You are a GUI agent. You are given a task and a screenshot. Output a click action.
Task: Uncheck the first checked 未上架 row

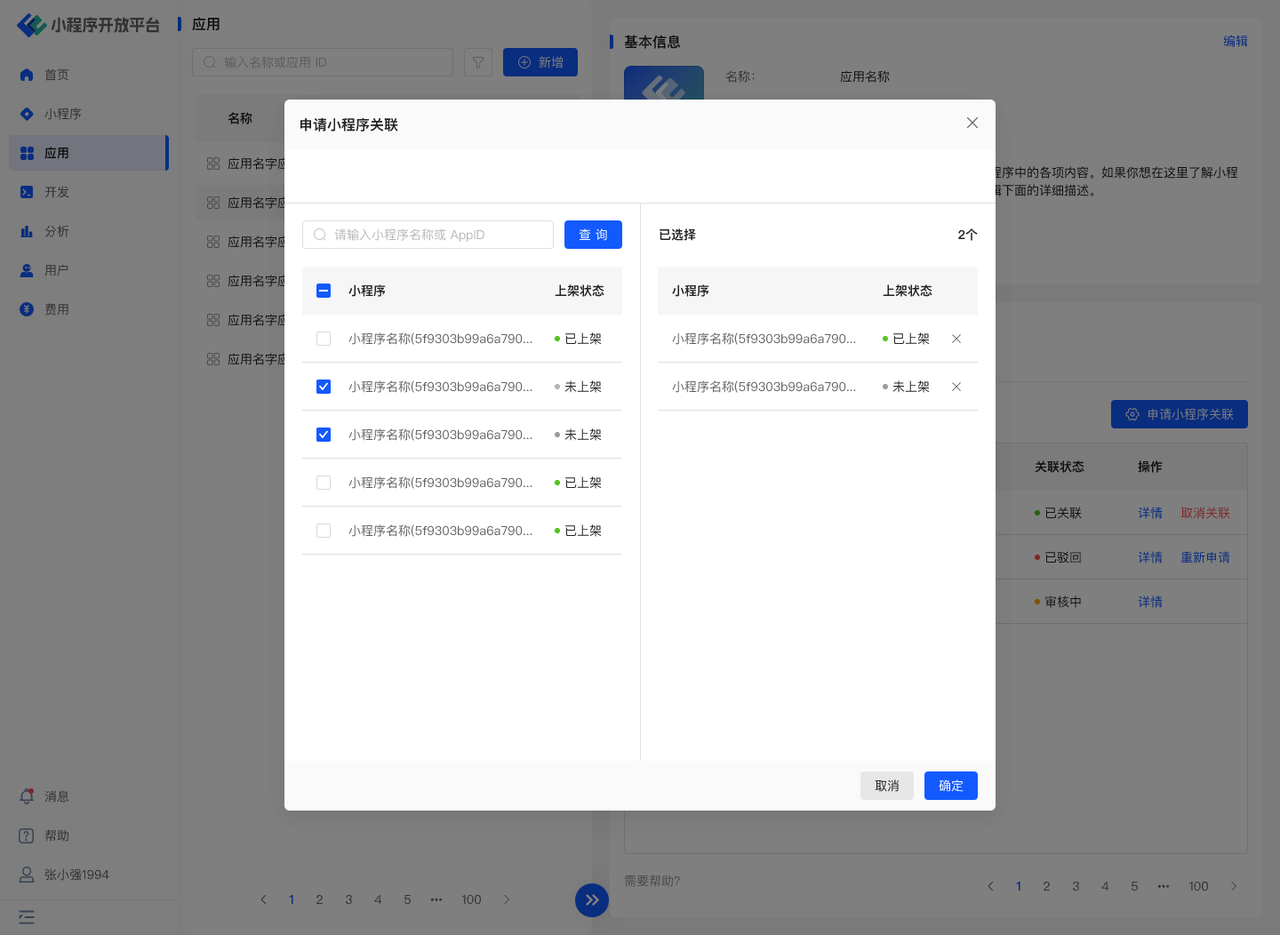tap(323, 387)
